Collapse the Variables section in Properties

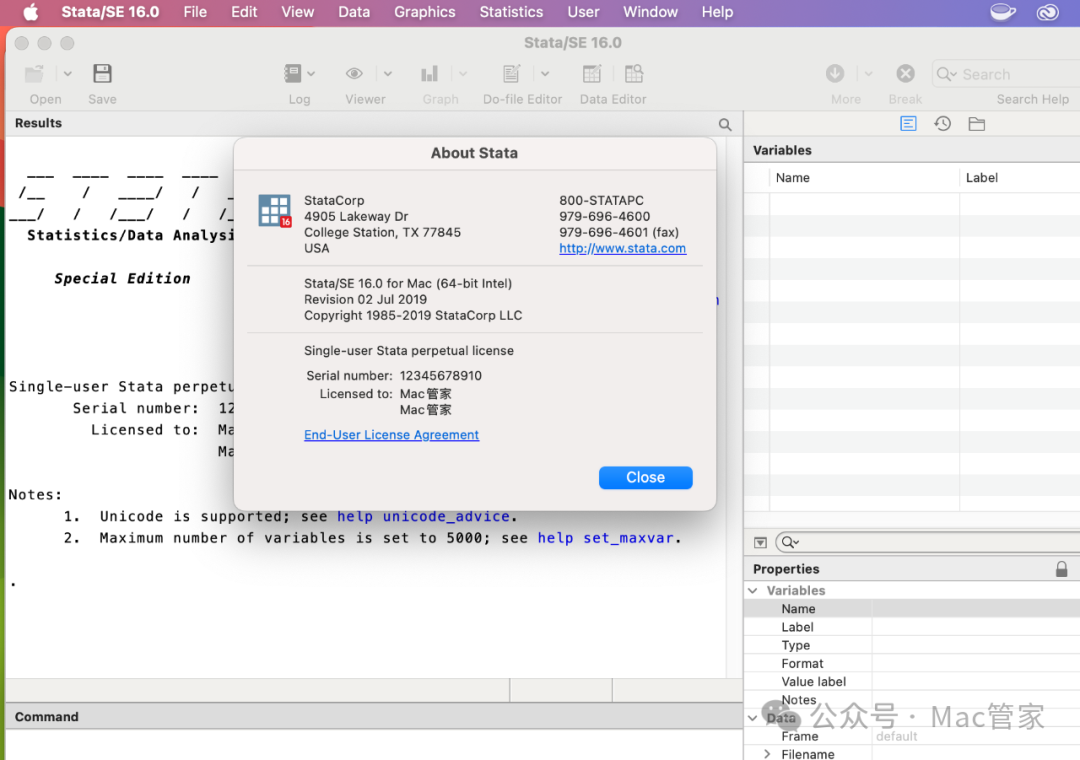[x=753, y=591]
